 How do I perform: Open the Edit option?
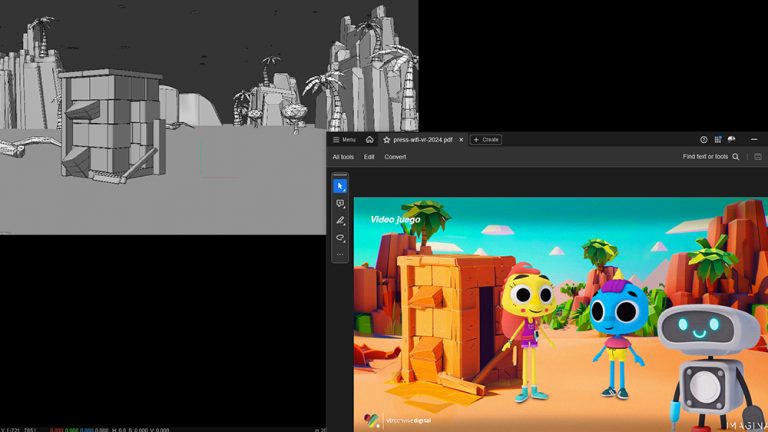369,157
